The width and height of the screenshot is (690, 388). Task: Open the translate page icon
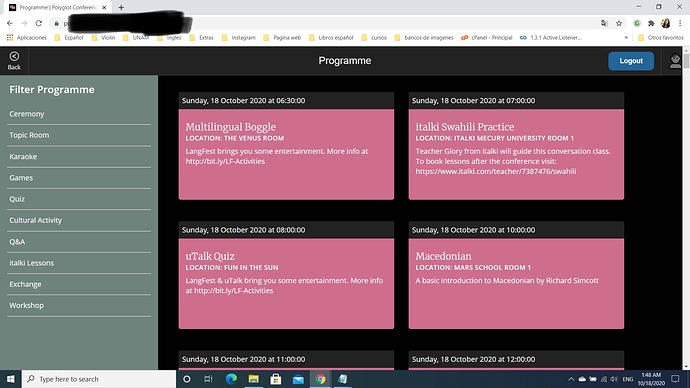(x=604, y=23)
